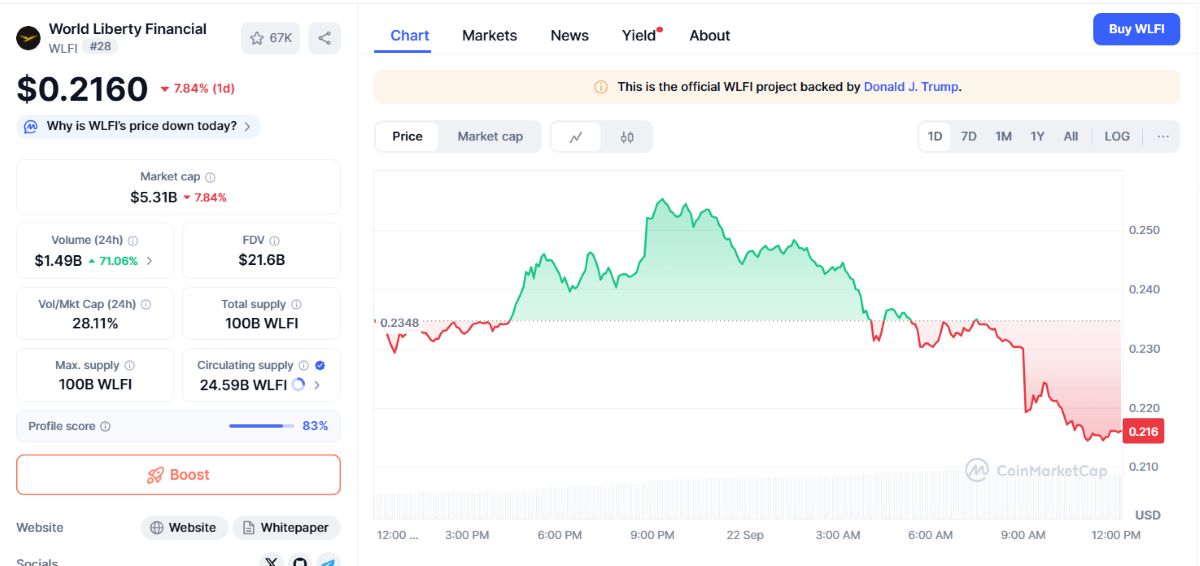The width and height of the screenshot is (1200, 566).
Task: Select the Price chart toggle
Action: click(407, 137)
